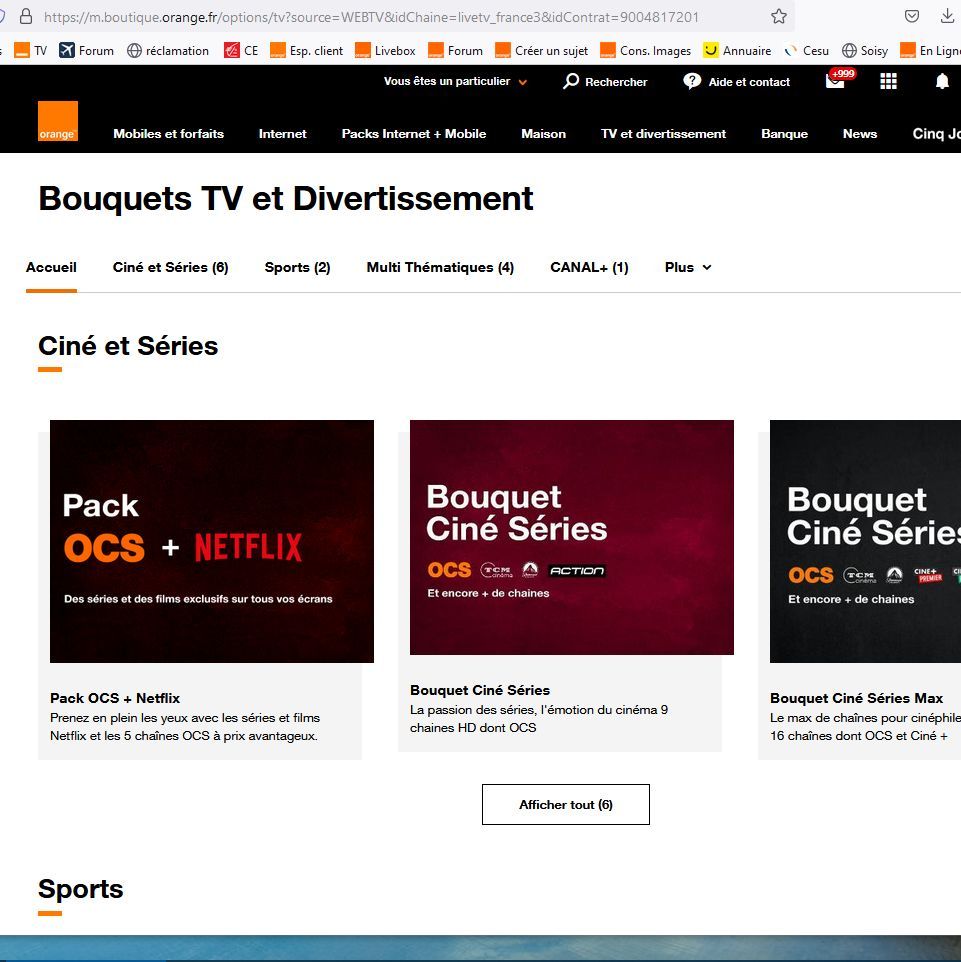Image resolution: width=961 pixels, height=962 pixels.
Task: Expand the Plus dropdown in the bouquet tabs
Action: (x=688, y=267)
